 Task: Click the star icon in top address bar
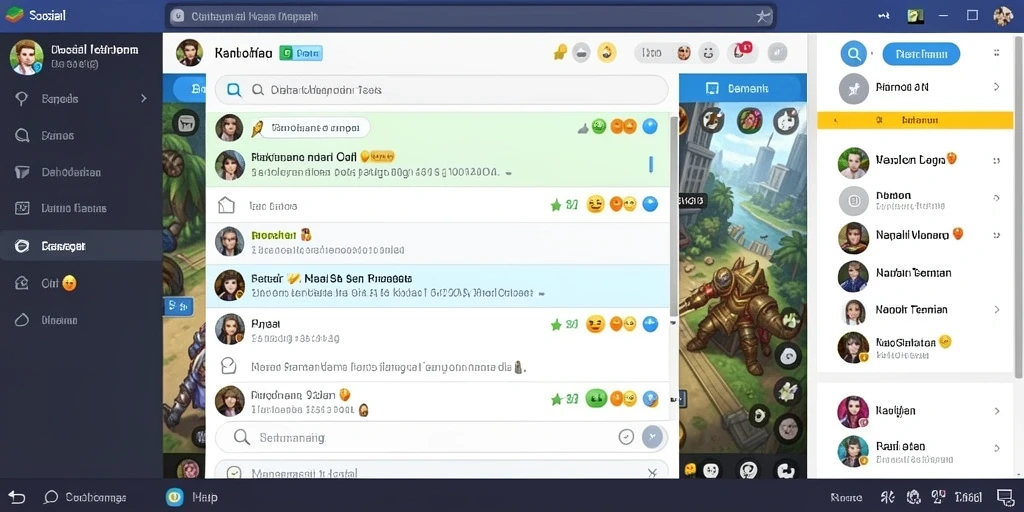(x=763, y=16)
